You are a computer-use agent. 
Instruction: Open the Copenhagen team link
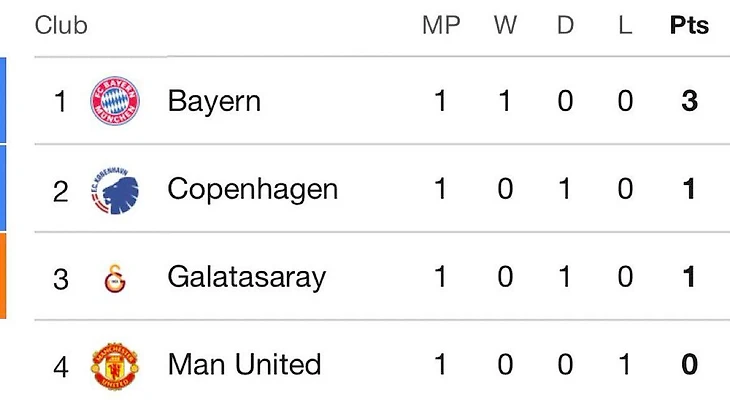click(x=253, y=189)
